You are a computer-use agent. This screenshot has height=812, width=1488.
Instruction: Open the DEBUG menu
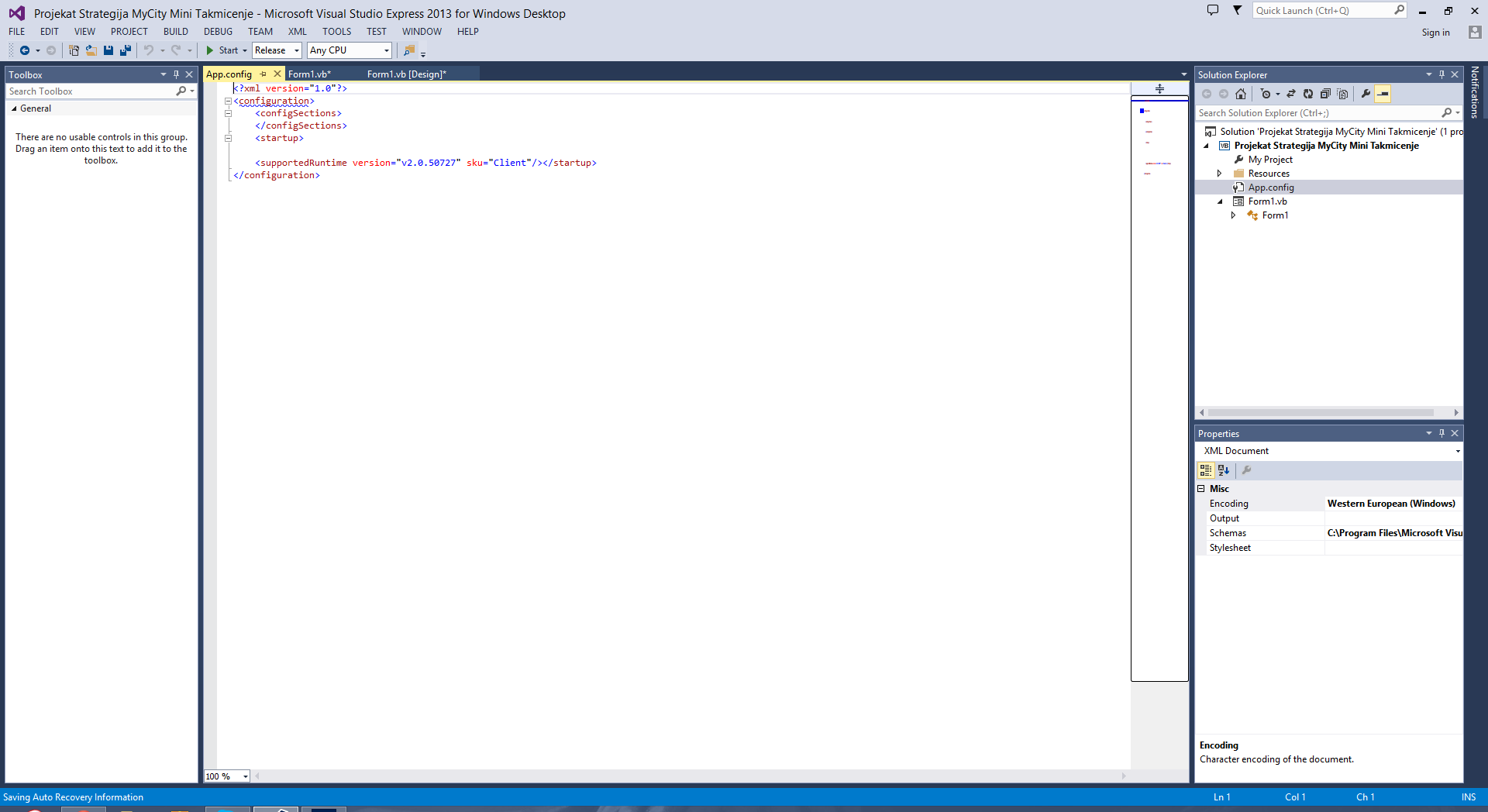[219, 32]
